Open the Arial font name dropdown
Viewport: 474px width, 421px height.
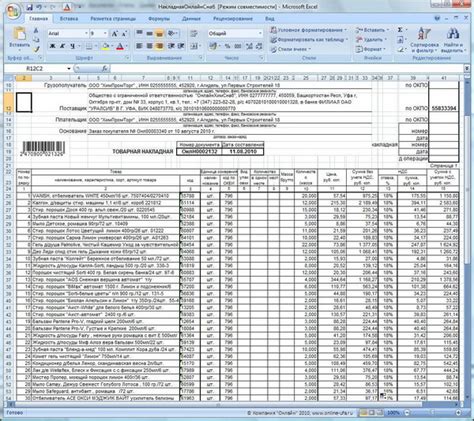86,33
